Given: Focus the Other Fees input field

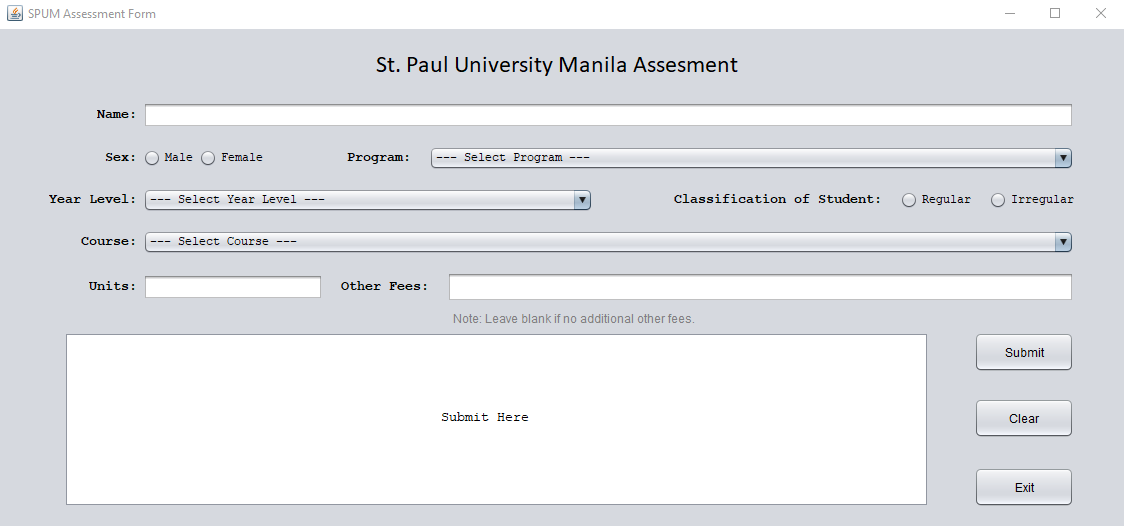Looking at the screenshot, I should (760, 287).
